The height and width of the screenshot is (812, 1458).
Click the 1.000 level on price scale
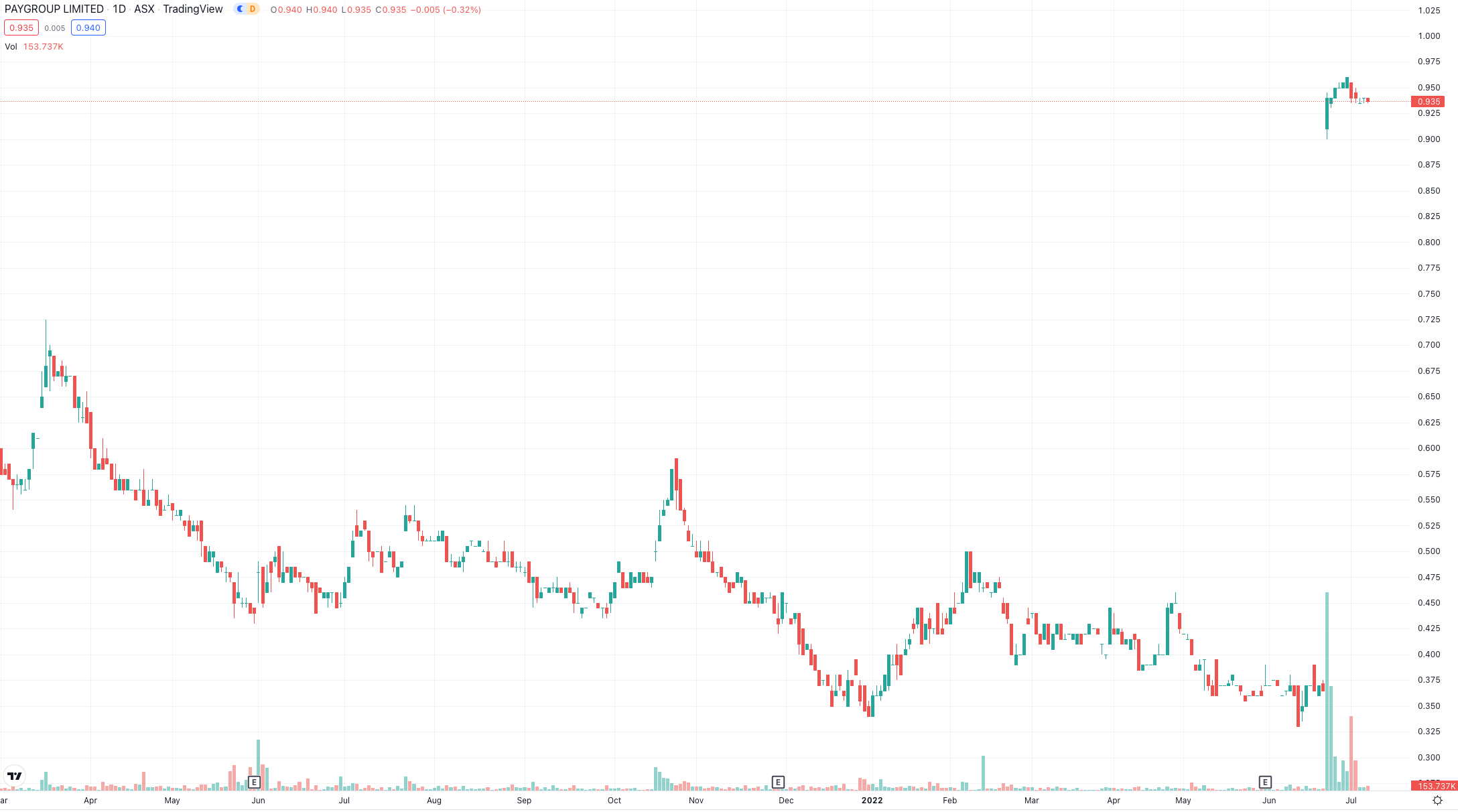(1429, 36)
